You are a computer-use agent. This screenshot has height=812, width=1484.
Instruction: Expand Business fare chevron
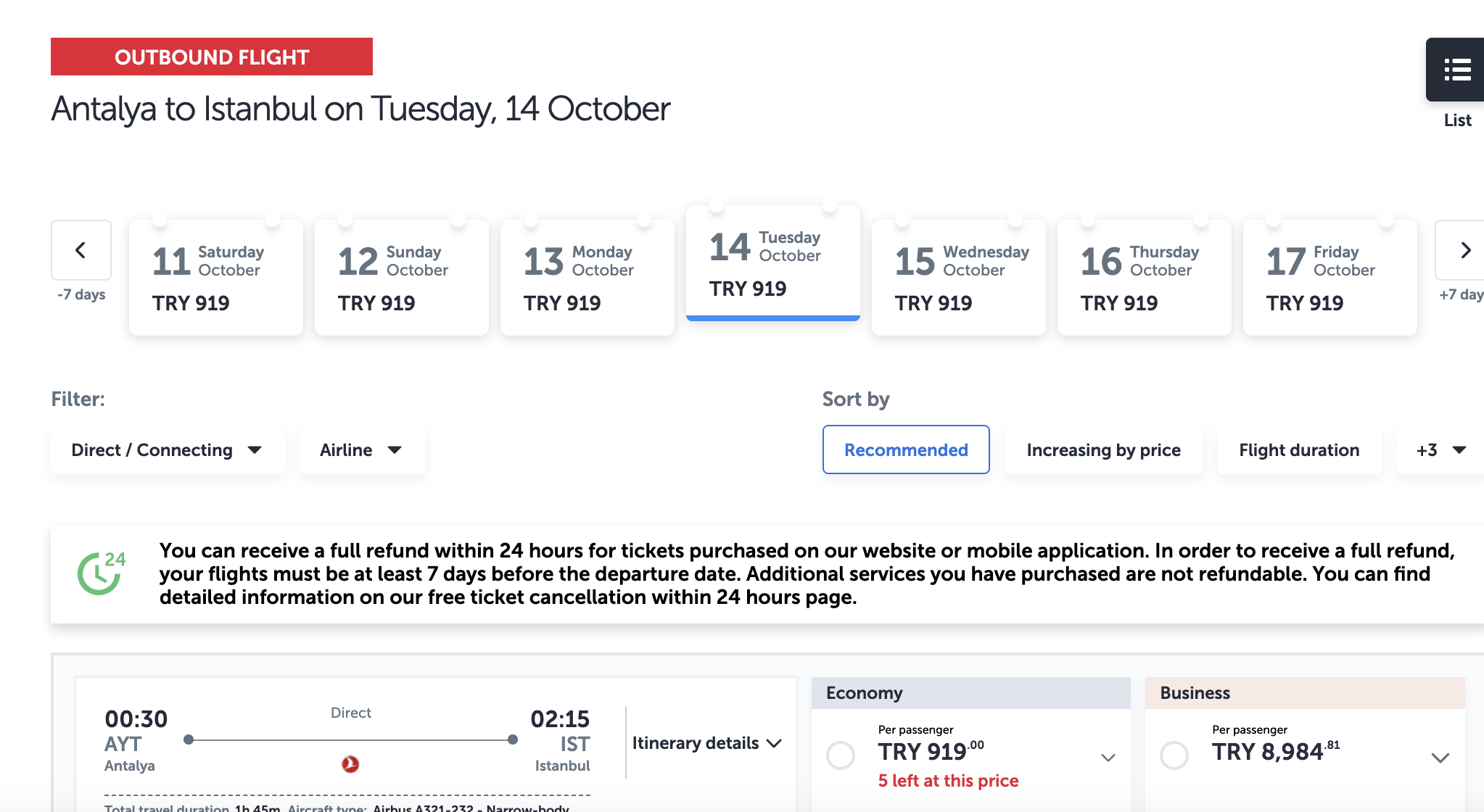[x=1440, y=758]
